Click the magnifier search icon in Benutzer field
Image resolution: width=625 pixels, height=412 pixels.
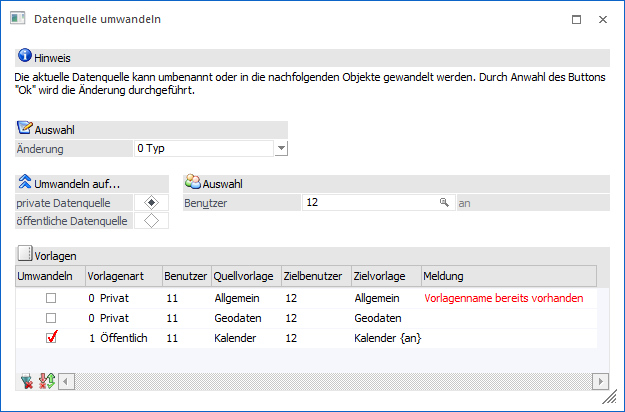tap(444, 203)
